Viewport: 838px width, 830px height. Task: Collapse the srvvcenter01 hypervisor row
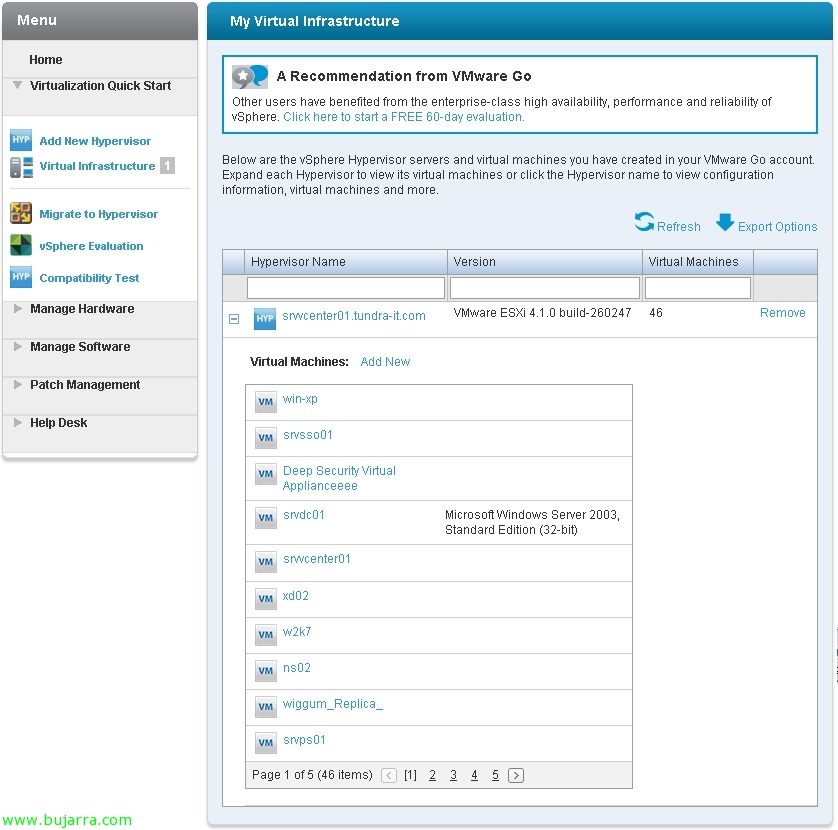(234, 319)
